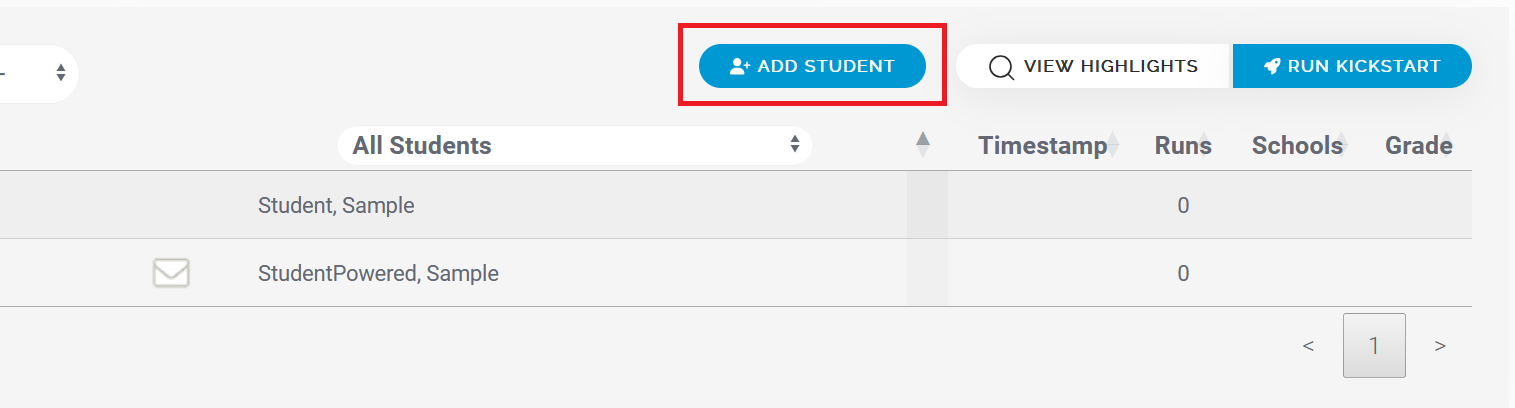Viewport: 1515px width, 408px height.
Task: Open View Highlights
Action: coord(1093,66)
